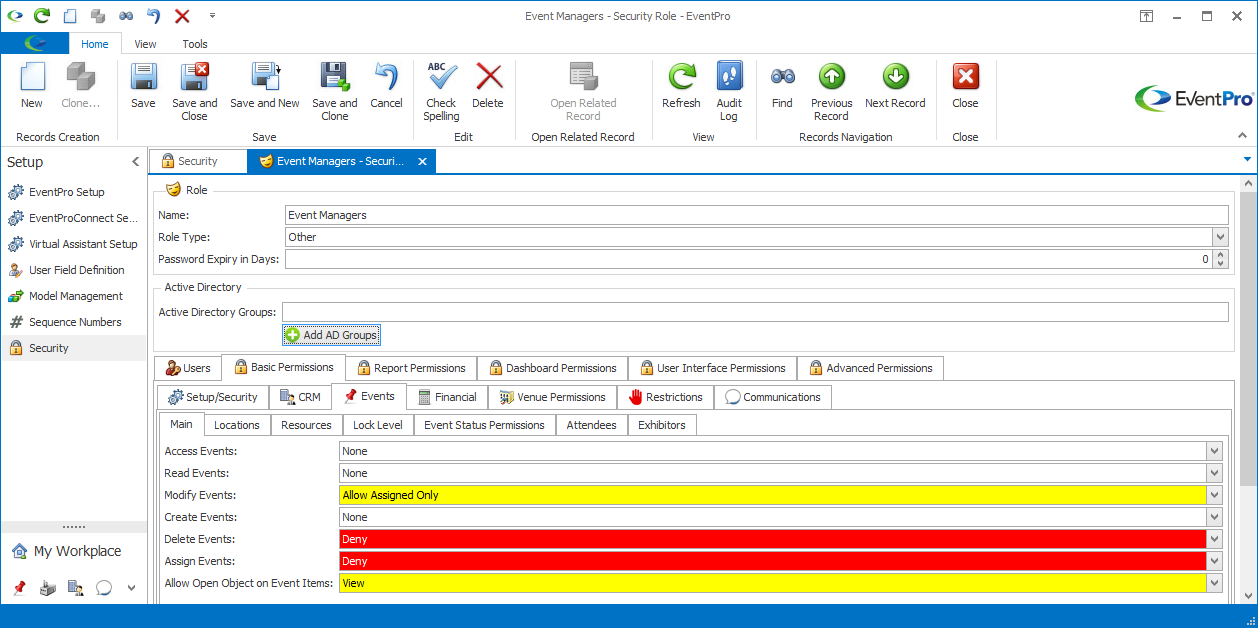The image size is (1258, 628).
Task: Click Save and Close in the ribbon
Action: pos(194,91)
